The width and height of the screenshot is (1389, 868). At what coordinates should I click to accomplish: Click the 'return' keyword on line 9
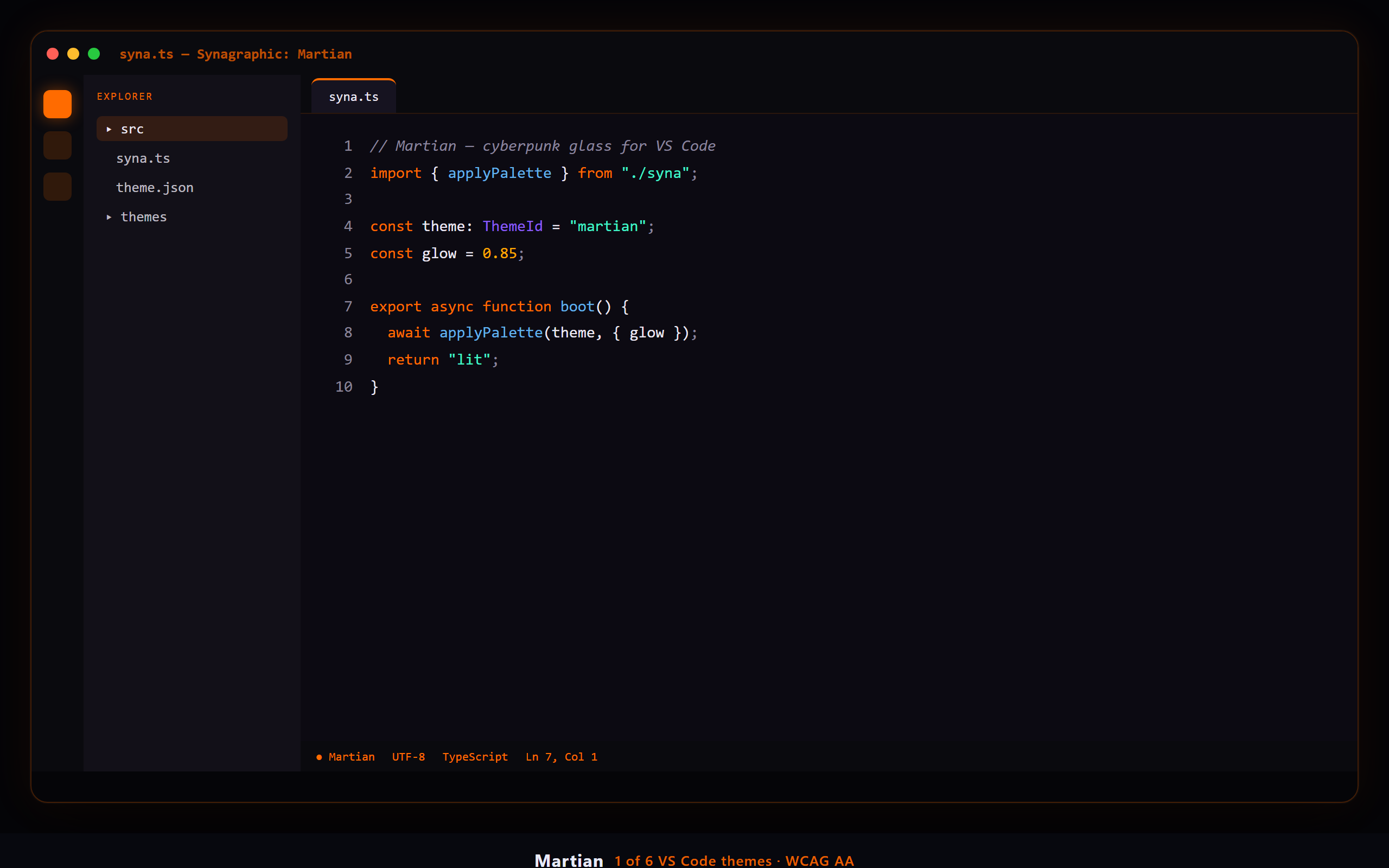click(413, 360)
